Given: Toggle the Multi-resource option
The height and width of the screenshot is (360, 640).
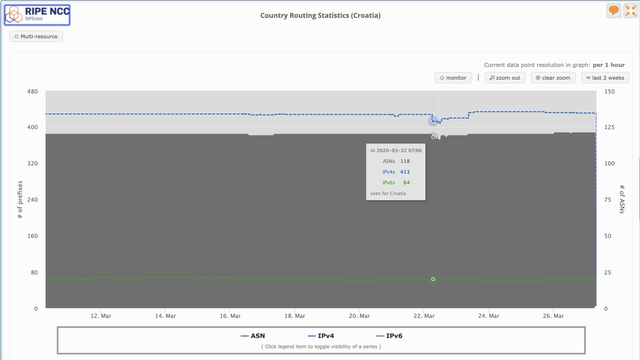Looking at the screenshot, I should (x=36, y=36).
